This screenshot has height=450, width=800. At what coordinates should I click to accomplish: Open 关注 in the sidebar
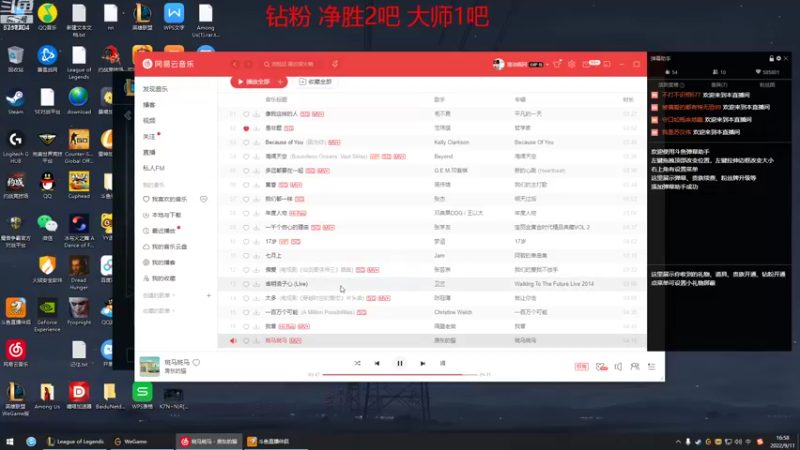[x=149, y=137]
